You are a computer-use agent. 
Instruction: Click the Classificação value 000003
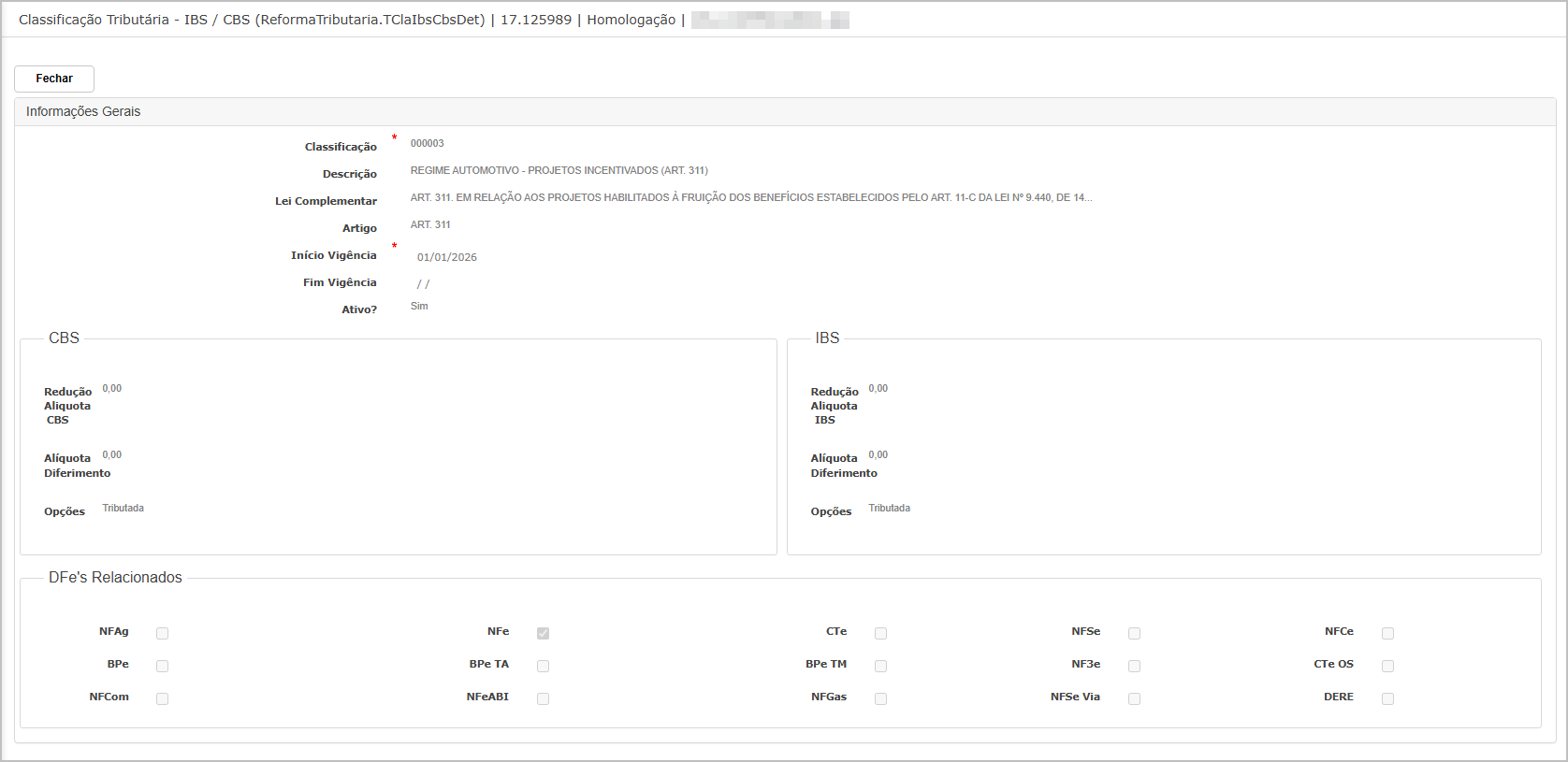428,144
